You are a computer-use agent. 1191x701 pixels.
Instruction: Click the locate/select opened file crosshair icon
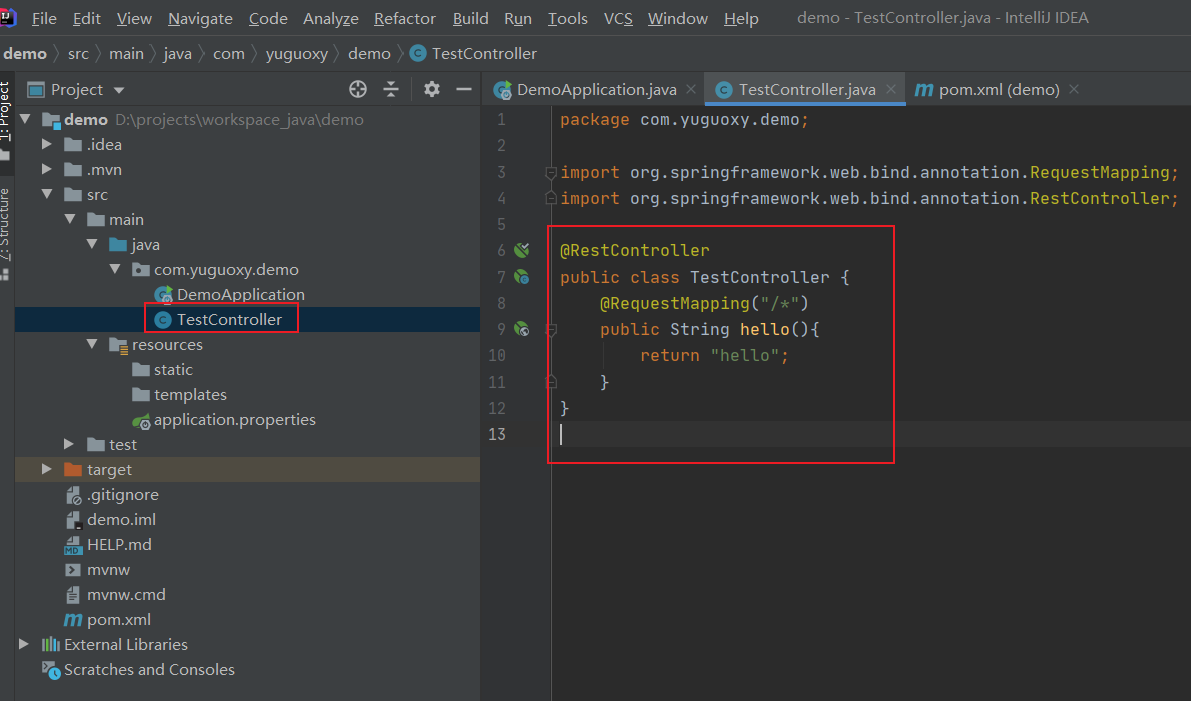(x=358, y=90)
